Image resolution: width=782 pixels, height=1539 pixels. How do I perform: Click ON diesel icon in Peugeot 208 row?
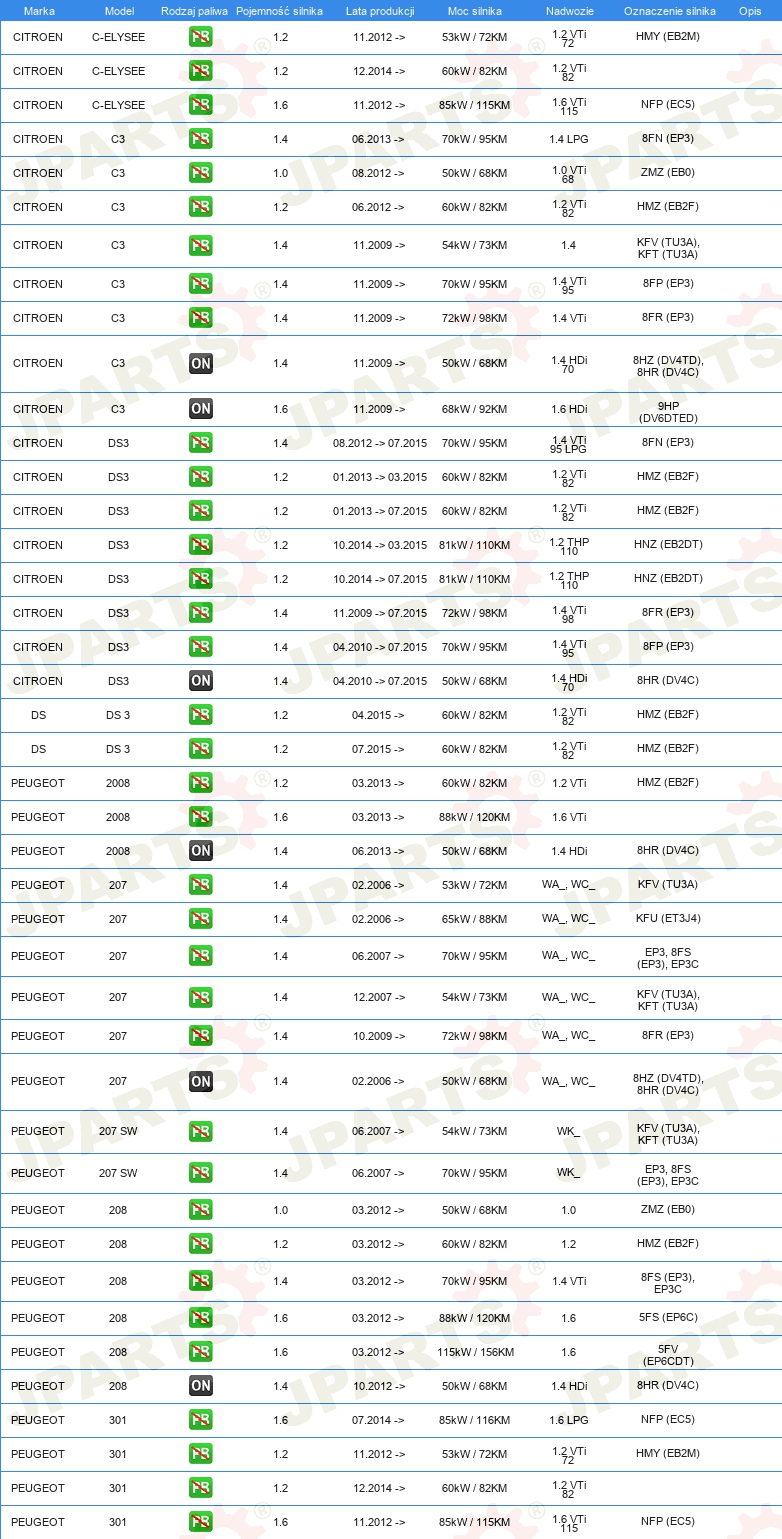(x=200, y=1386)
